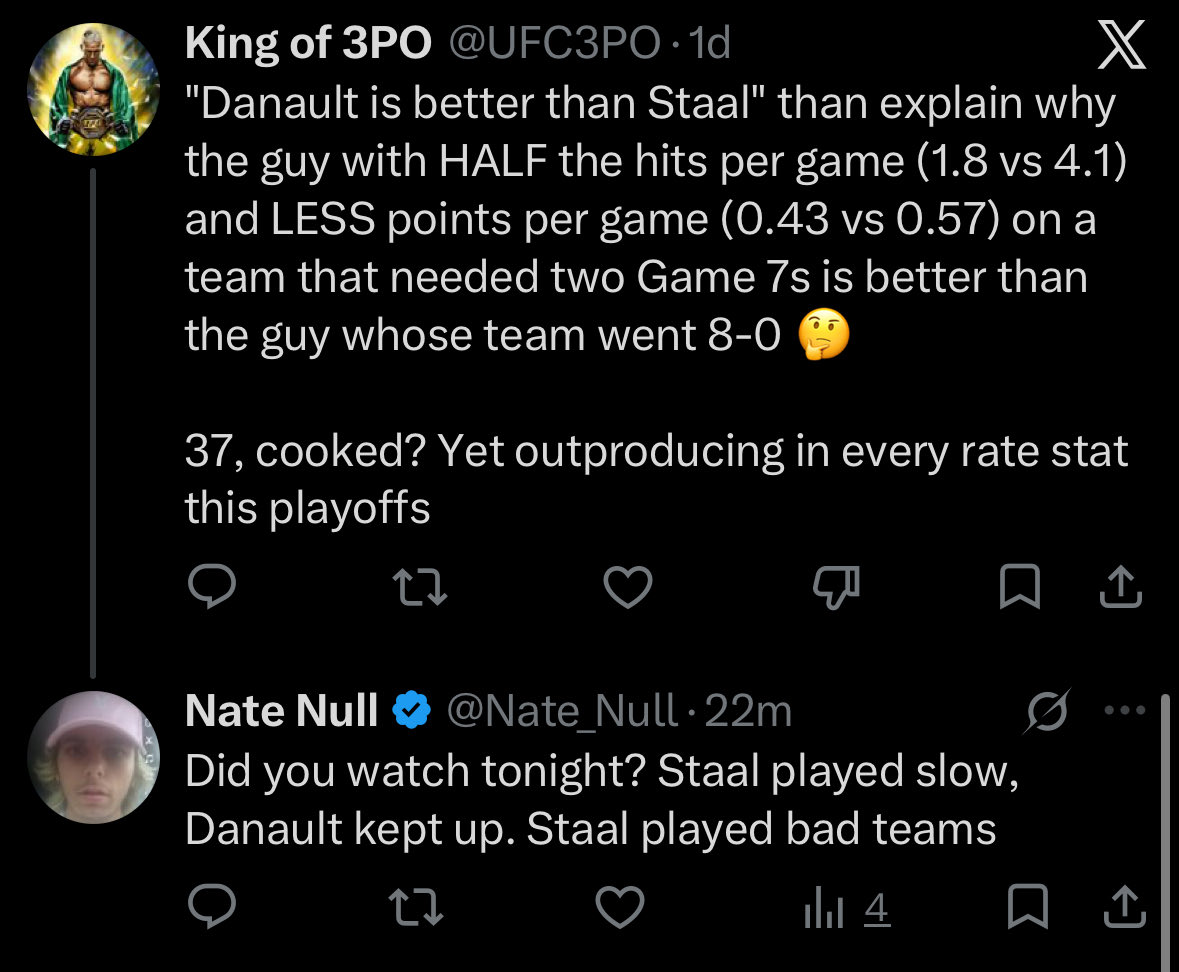The height and width of the screenshot is (972, 1179).
Task: Open the @UFC3PO handle link
Action: click(555, 42)
